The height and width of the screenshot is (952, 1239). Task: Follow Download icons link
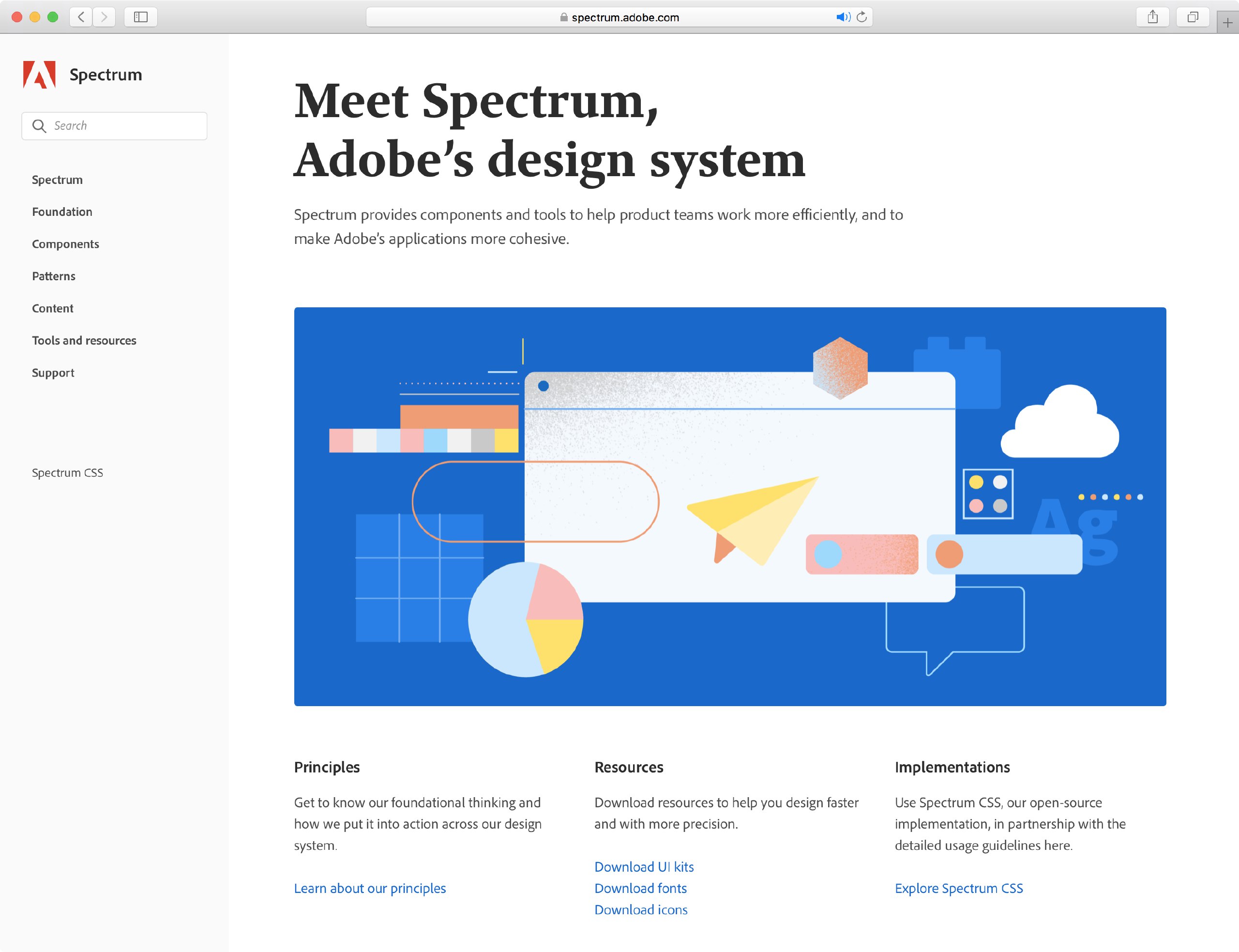click(x=641, y=910)
